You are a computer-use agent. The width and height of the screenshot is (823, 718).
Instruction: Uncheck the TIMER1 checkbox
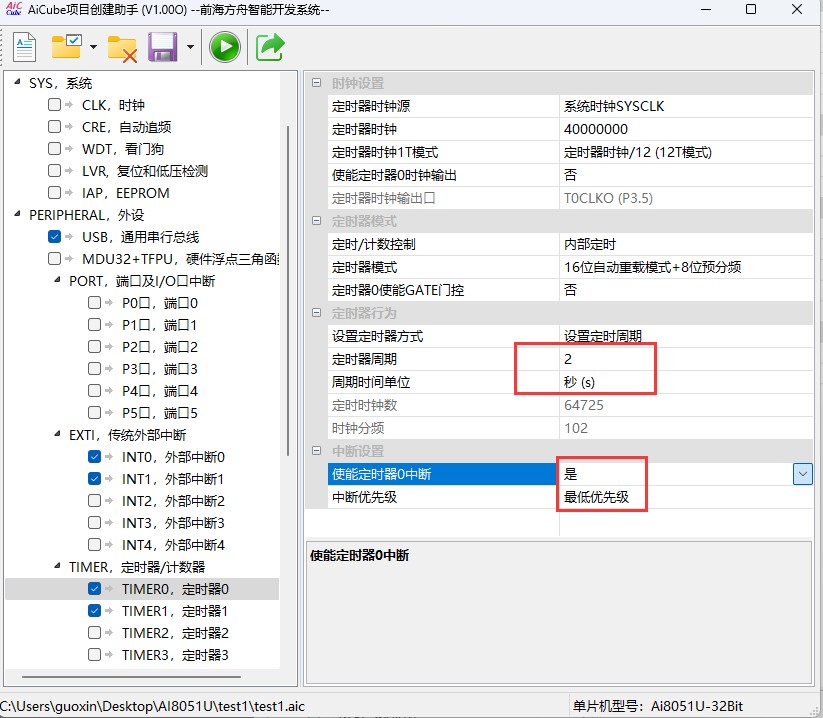pos(94,611)
